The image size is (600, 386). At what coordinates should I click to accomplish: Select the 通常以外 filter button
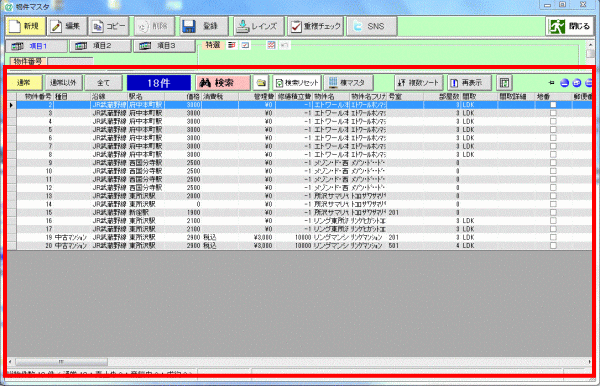coord(63,83)
